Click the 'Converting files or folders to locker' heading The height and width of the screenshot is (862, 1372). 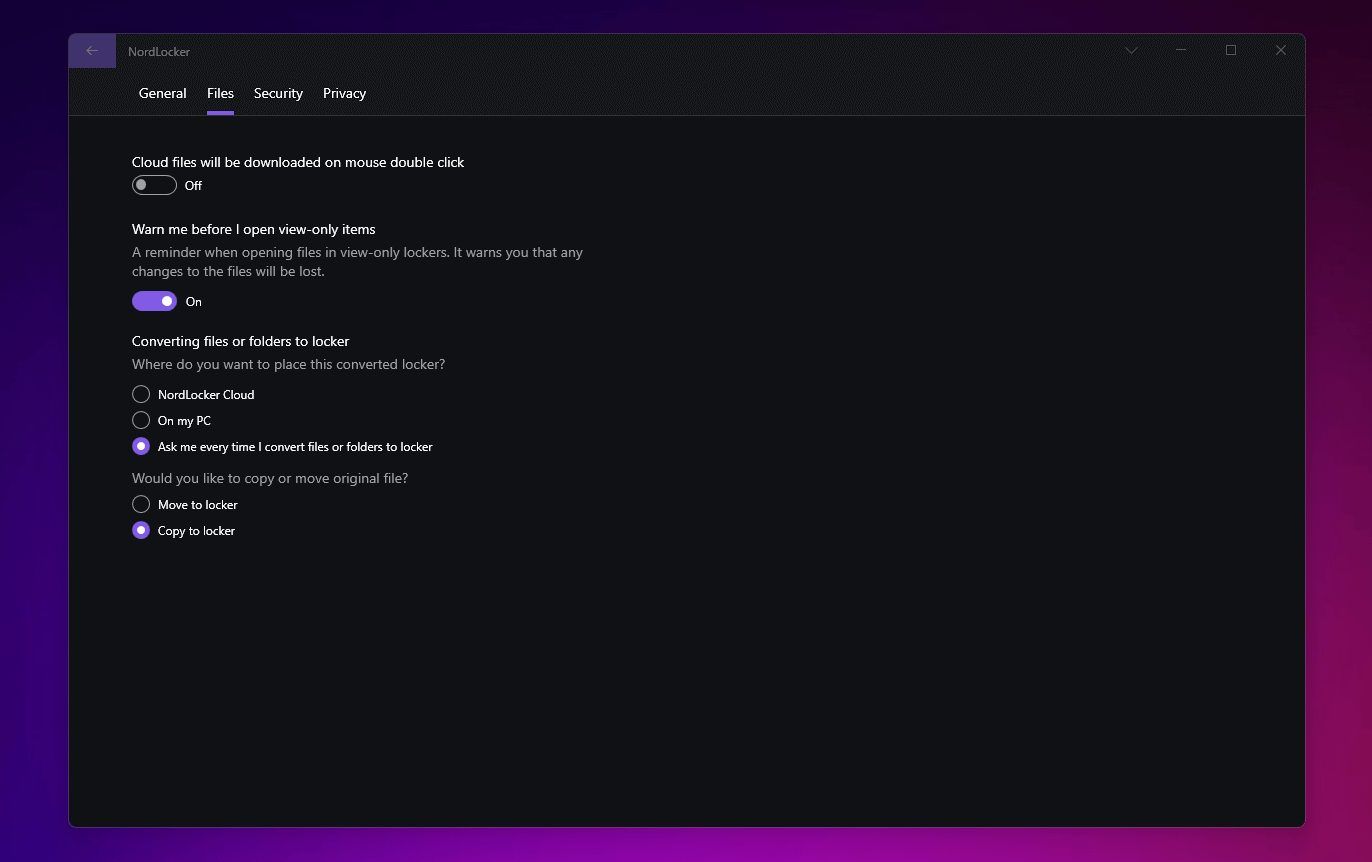(240, 341)
